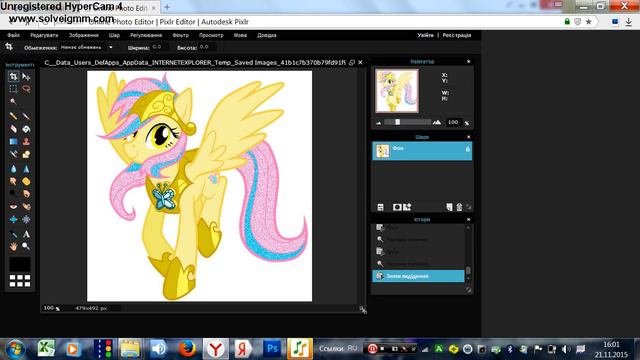Open Firefox from the Windows taskbar

click(x=187, y=349)
